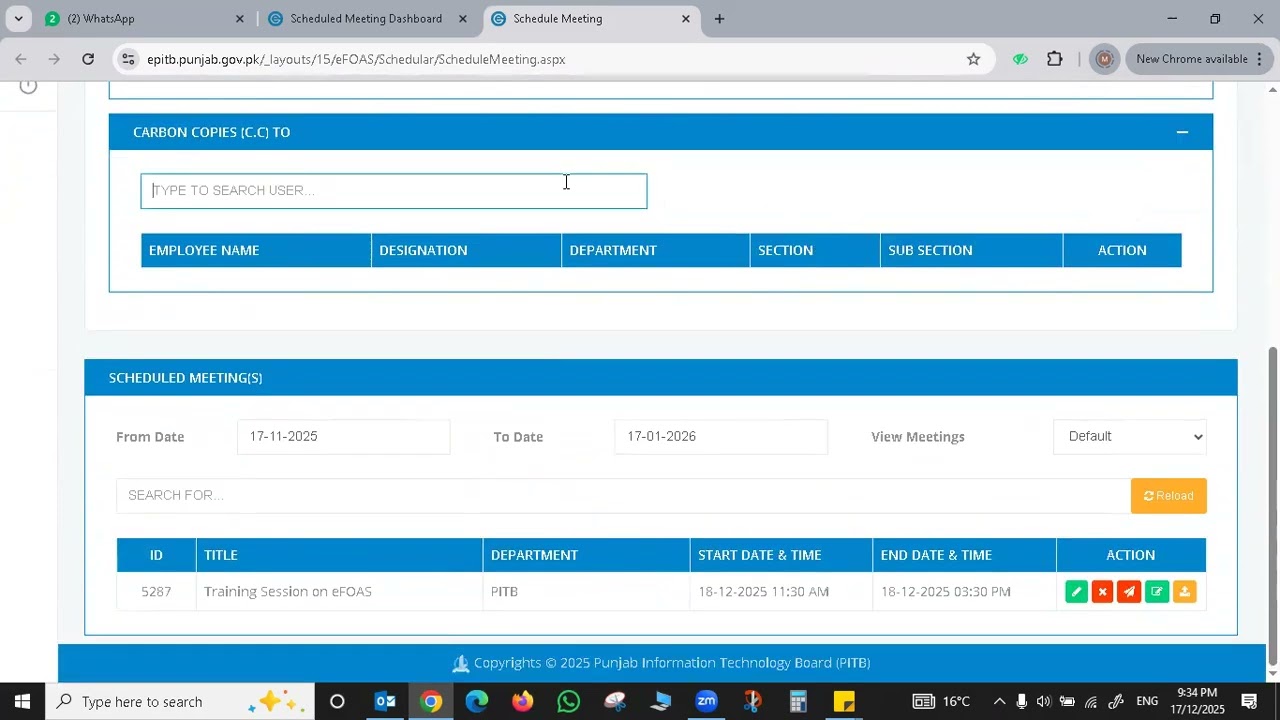This screenshot has width=1280, height=720.
Task: Show hidden system tray icons
Action: [x=999, y=701]
